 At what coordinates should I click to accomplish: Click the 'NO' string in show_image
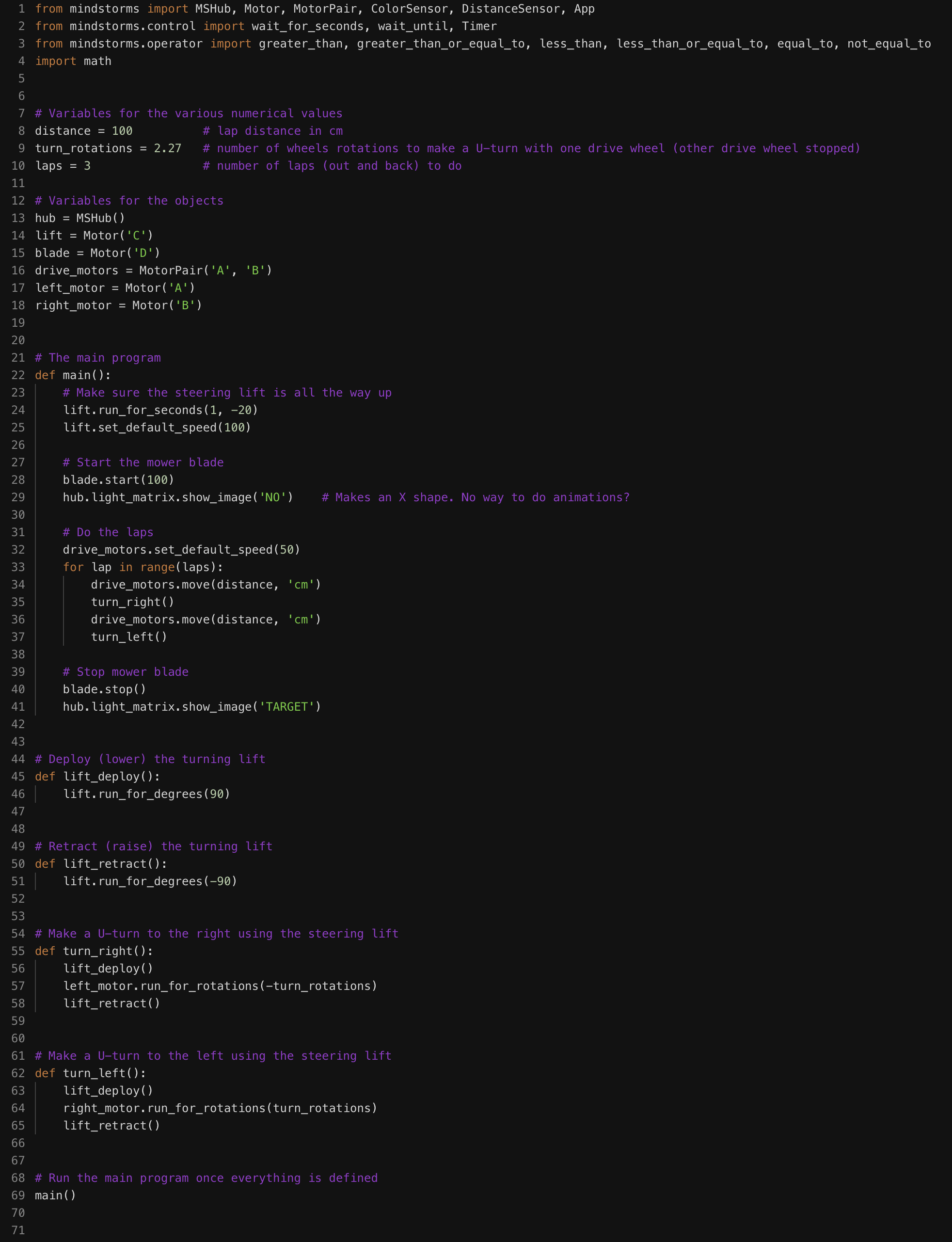click(272, 497)
